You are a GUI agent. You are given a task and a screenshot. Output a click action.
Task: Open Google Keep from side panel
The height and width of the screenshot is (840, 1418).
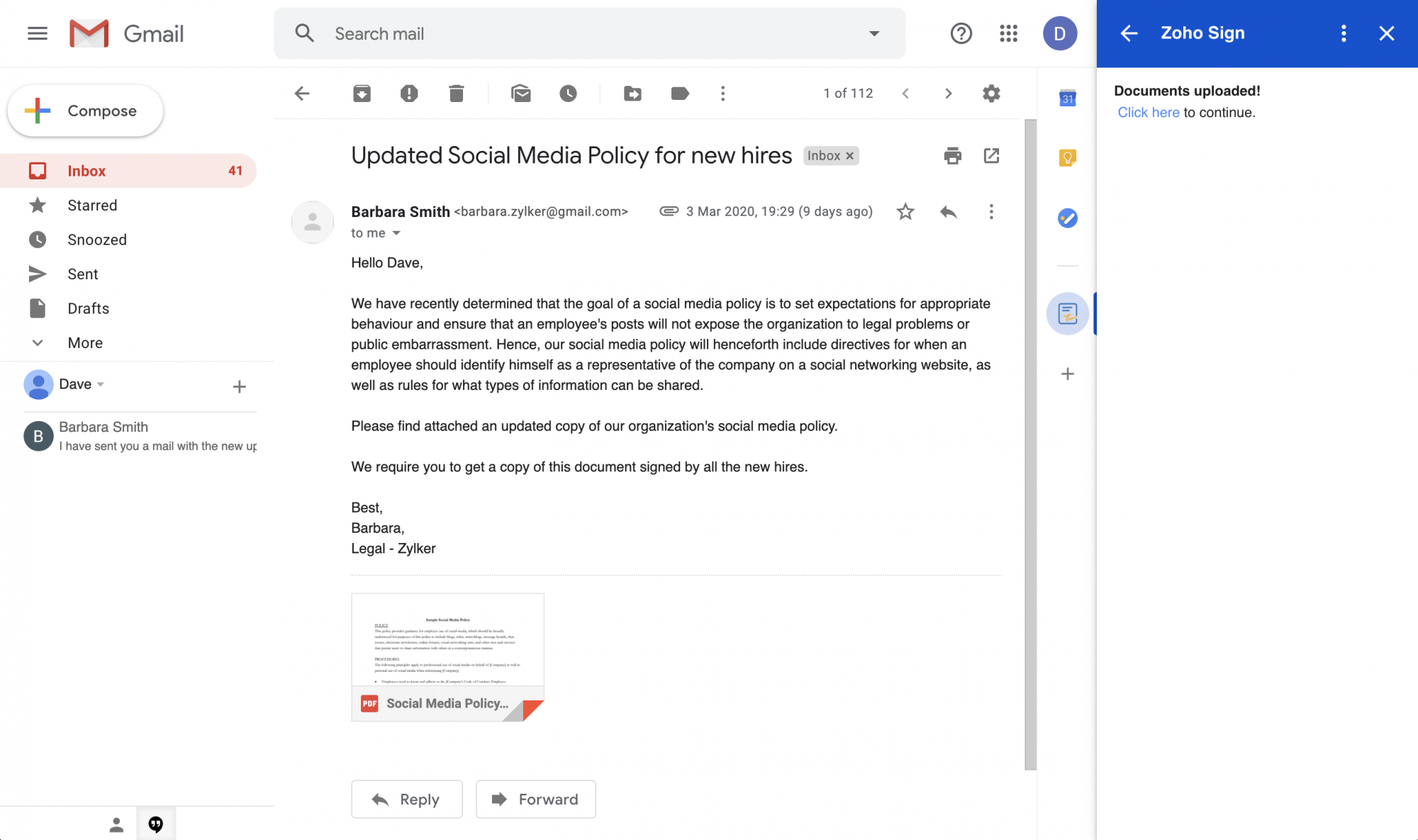1067,157
